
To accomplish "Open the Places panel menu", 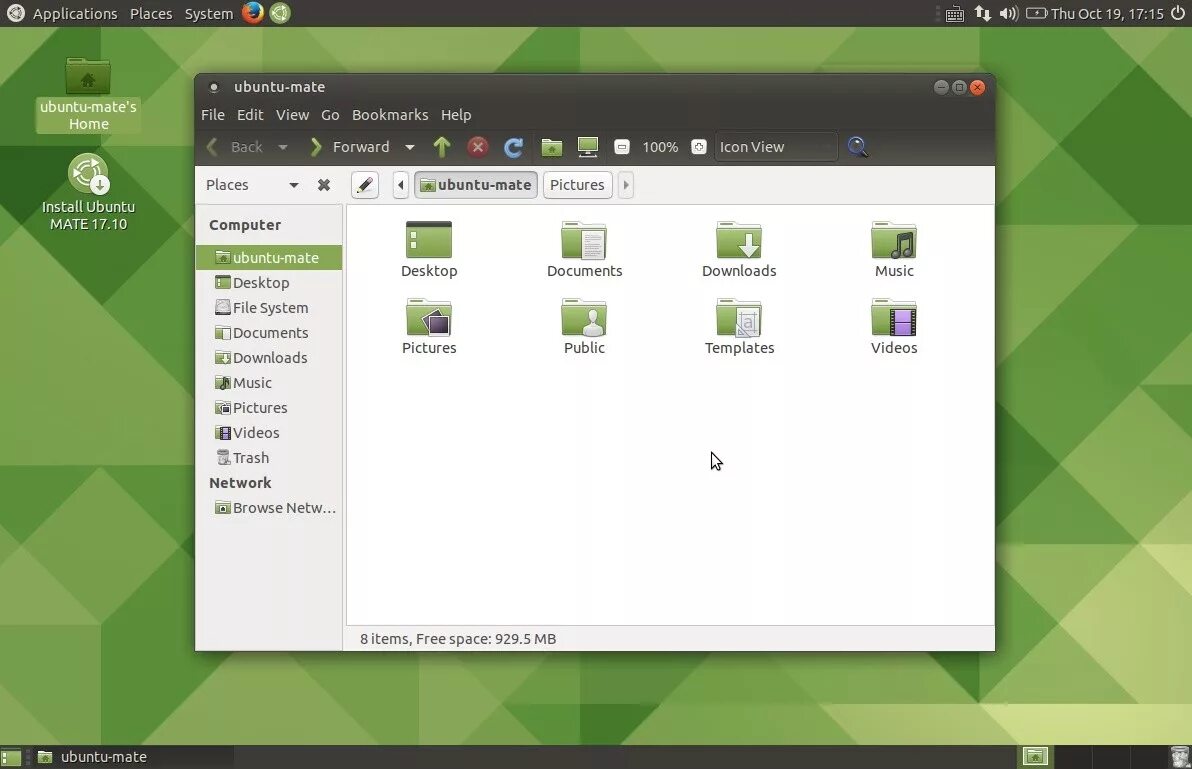I will 151,14.
